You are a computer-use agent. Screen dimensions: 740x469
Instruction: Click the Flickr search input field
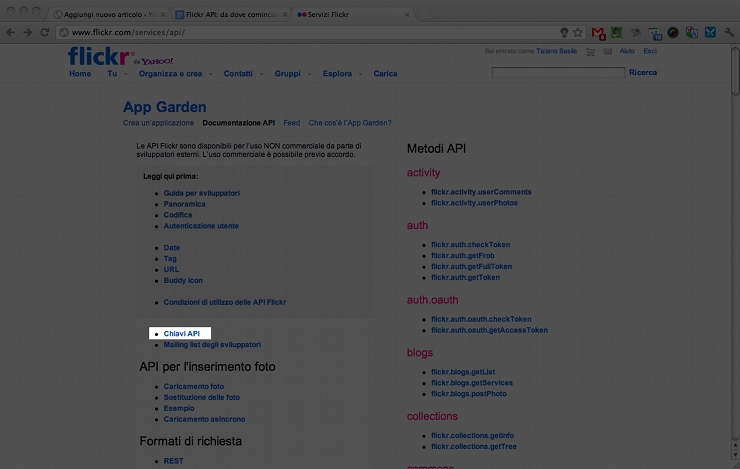558,72
